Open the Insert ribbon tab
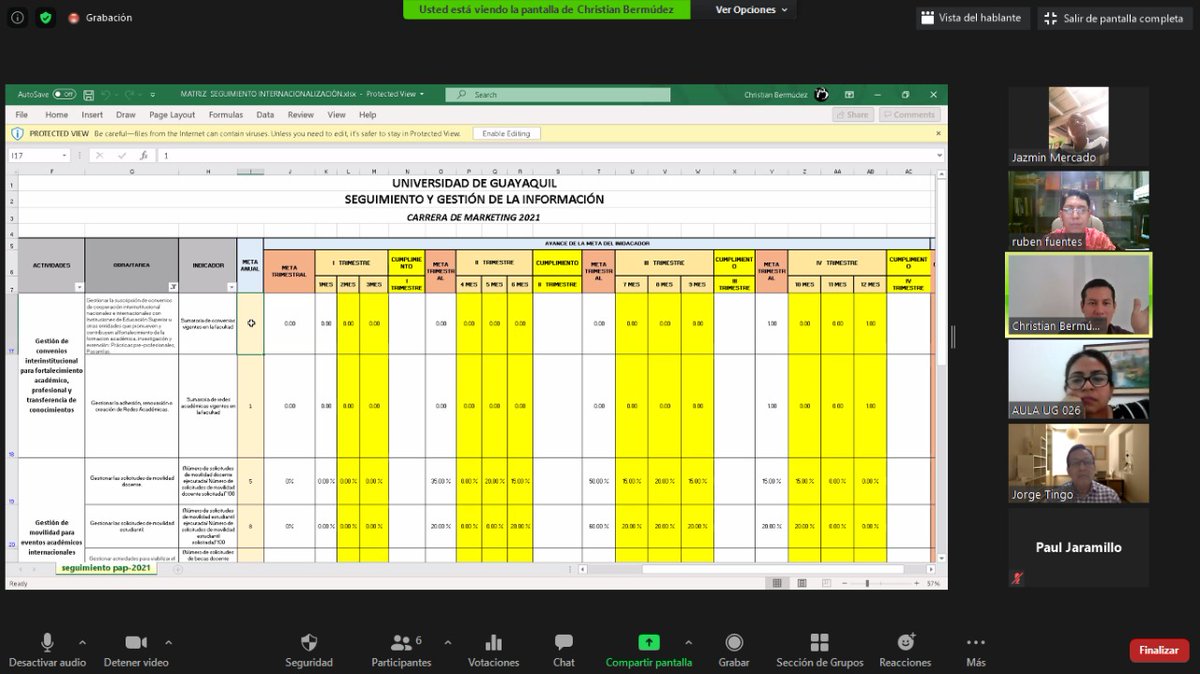 click(92, 115)
